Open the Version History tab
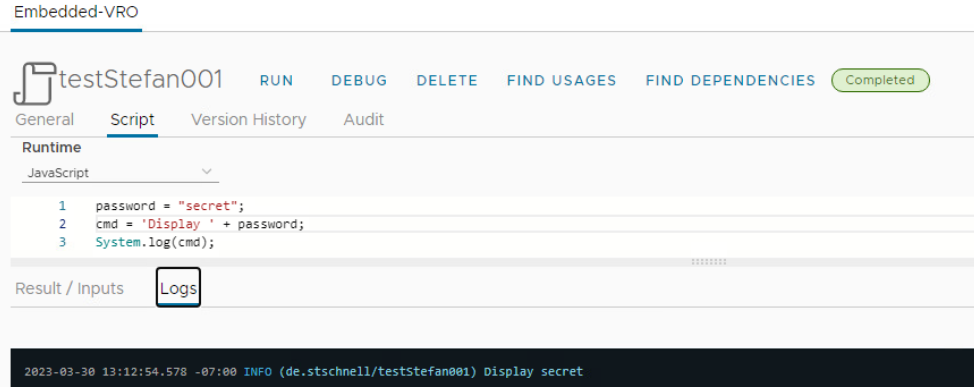This screenshot has height=387, width=974. point(248,120)
